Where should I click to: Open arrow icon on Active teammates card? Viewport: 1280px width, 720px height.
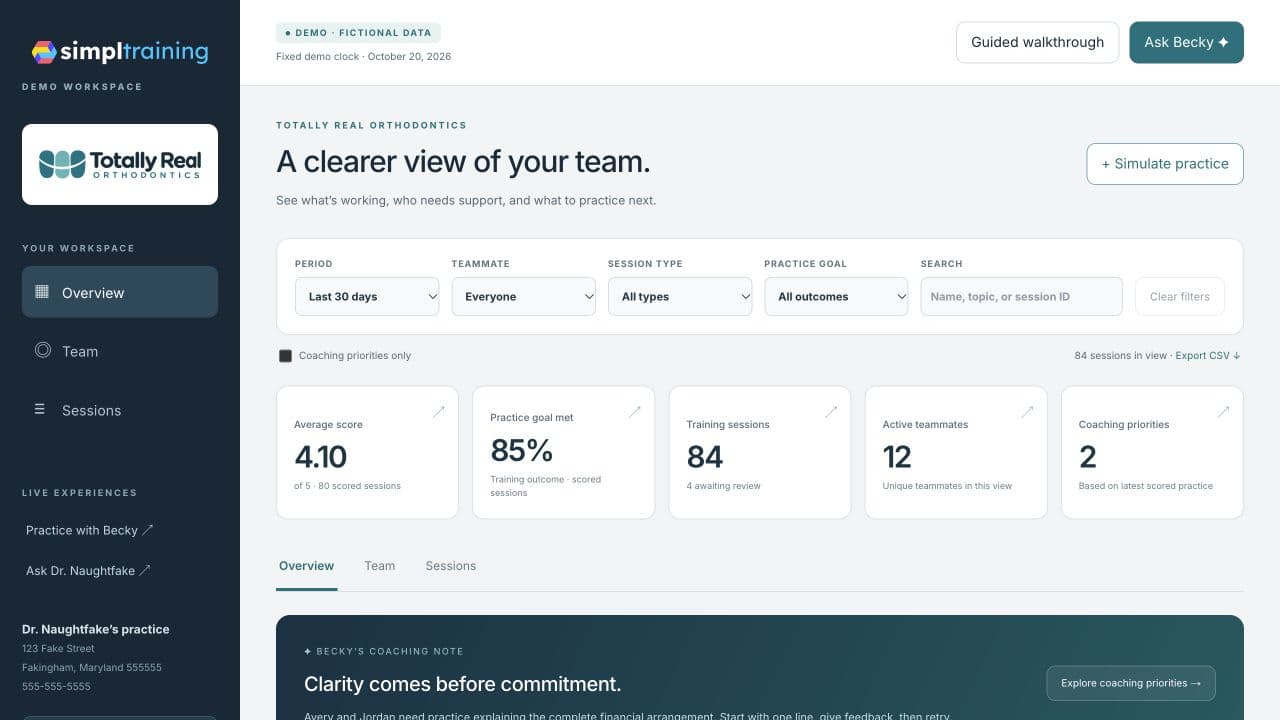click(1027, 411)
